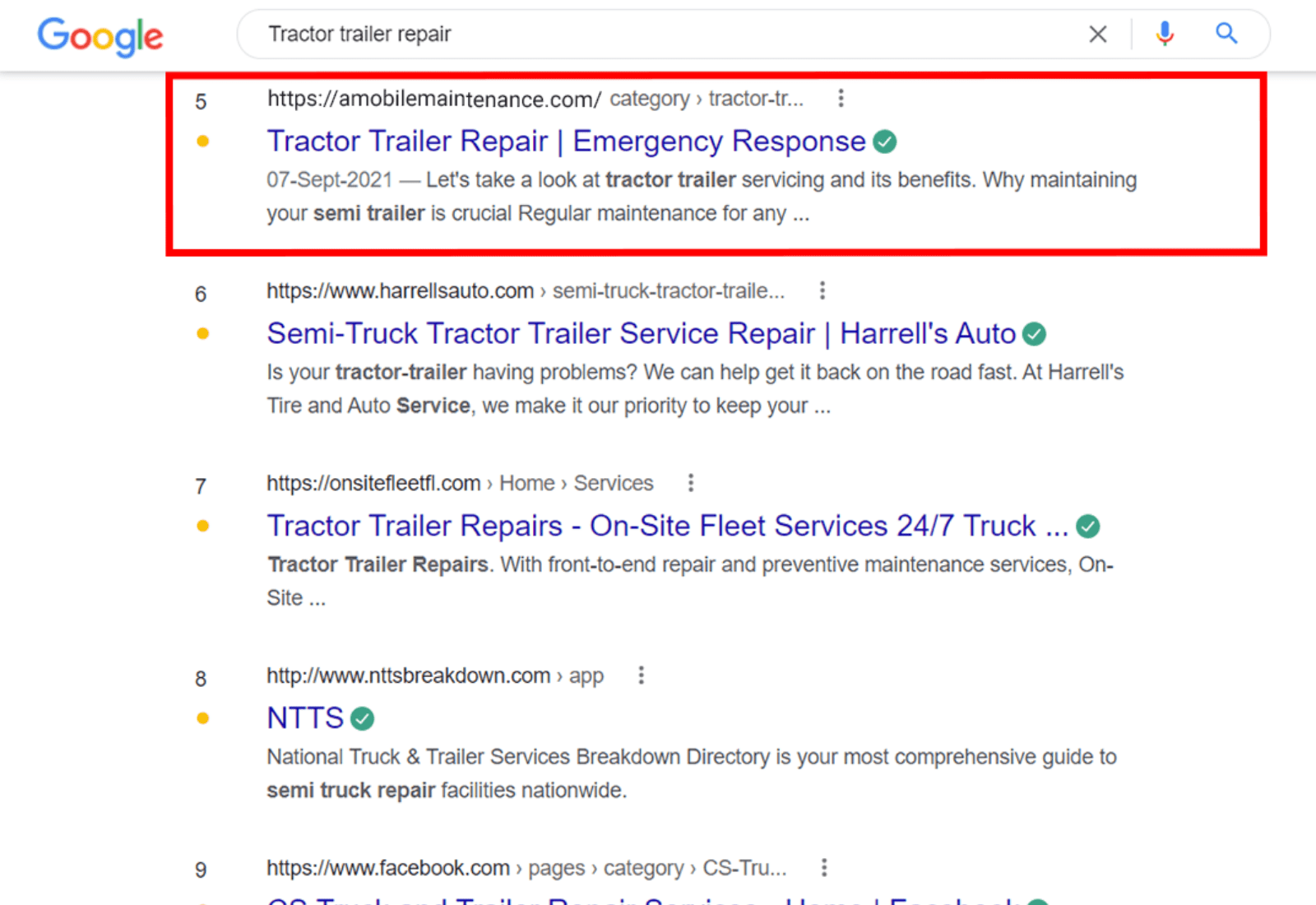The image size is (1316, 905).
Task: Open the three-dot menu on the amobilemaintenance result
Action: (x=841, y=98)
